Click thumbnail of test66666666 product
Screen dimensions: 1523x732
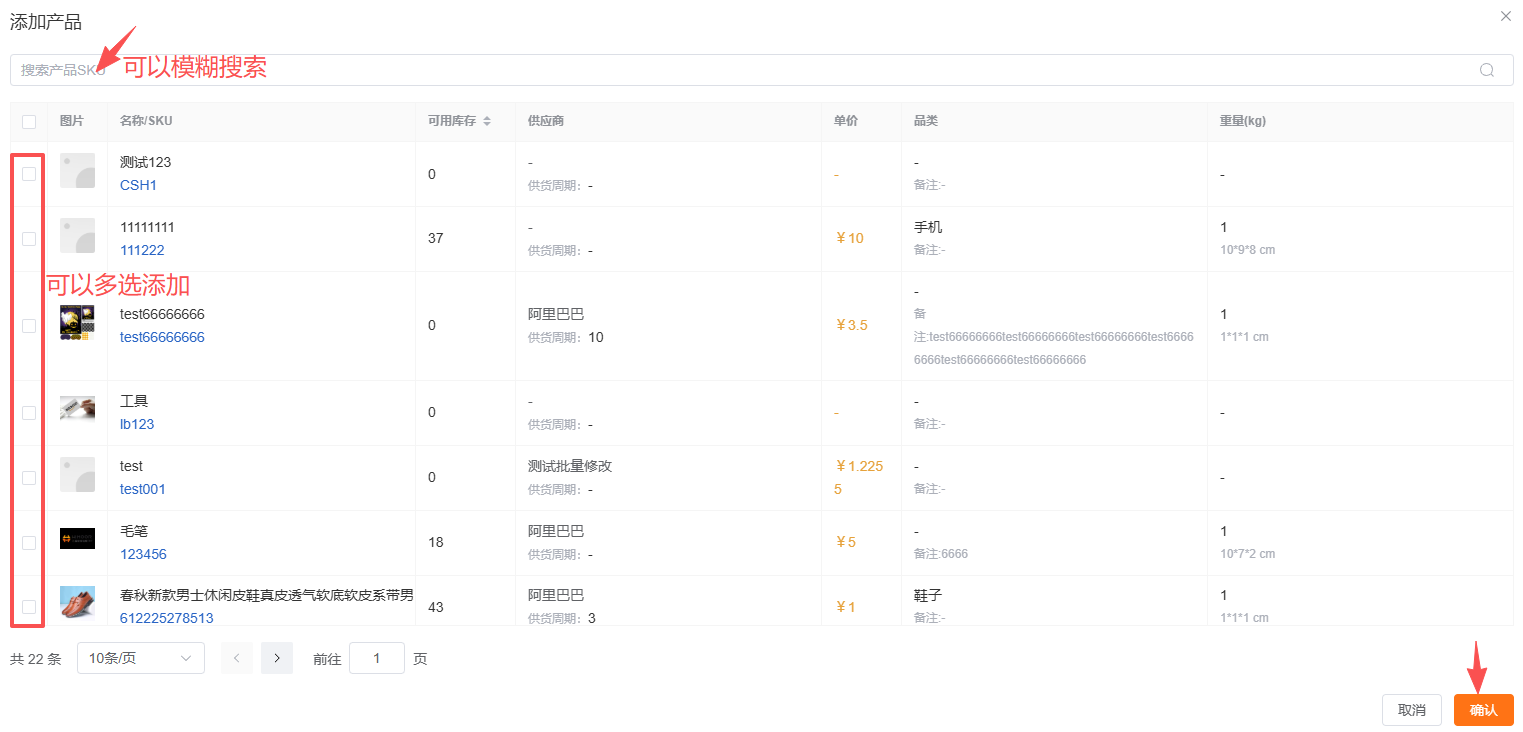pos(77,325)
